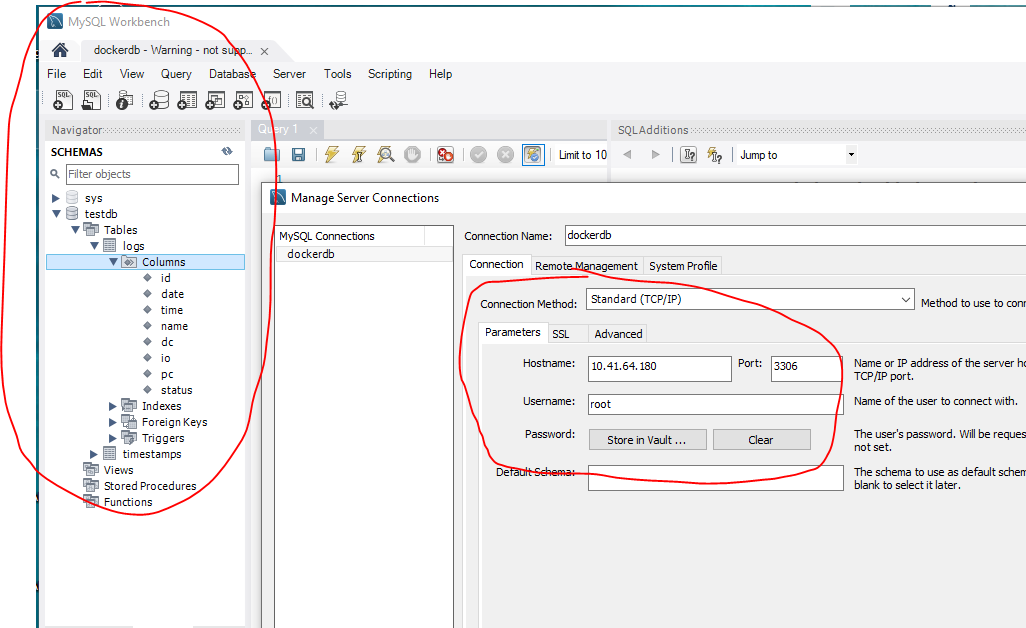The height and width of the screenshot is (628, 1026).
Task: Open the Connection Method dropdown
Action: tap(906, 300)
